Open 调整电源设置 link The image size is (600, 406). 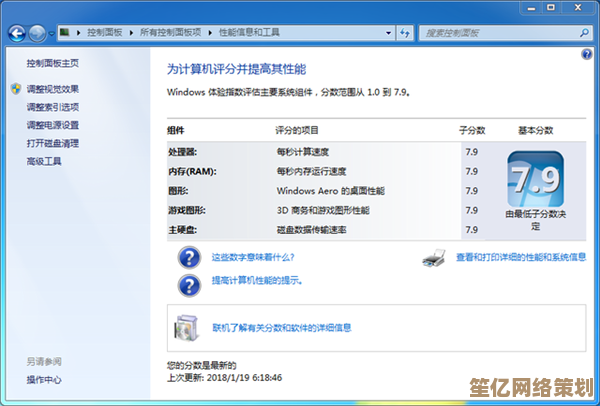(52, 125)
